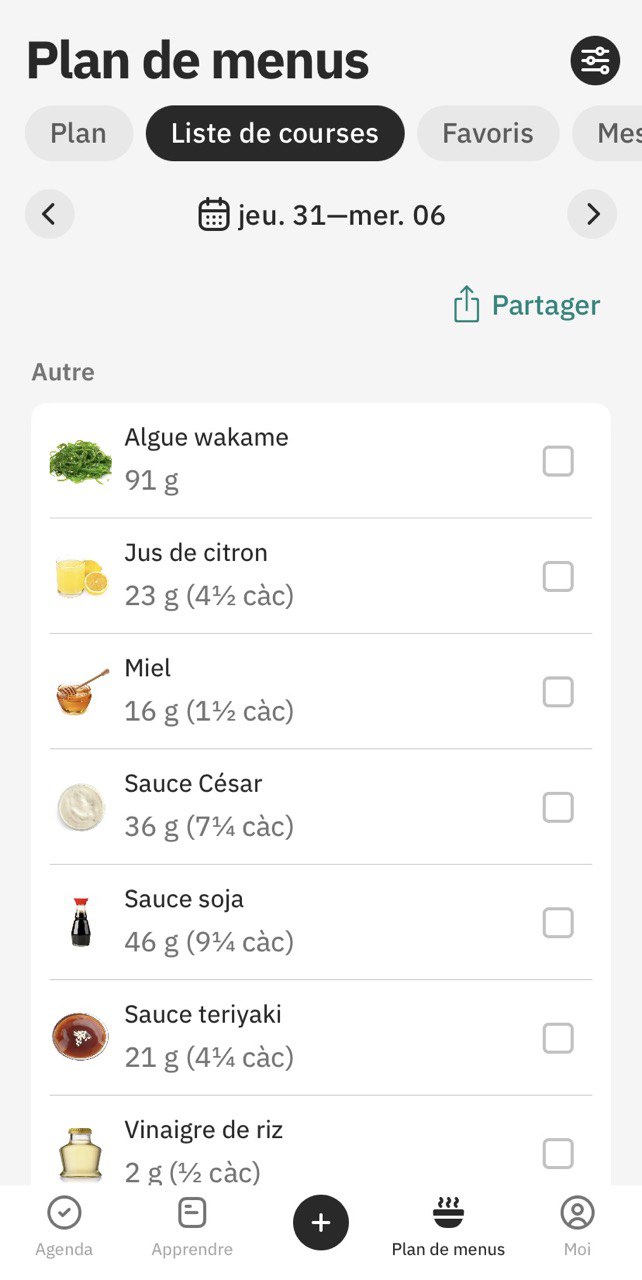Check the box next to Miel
Viewport: 642px width, 1280px height.
[557, 691]
